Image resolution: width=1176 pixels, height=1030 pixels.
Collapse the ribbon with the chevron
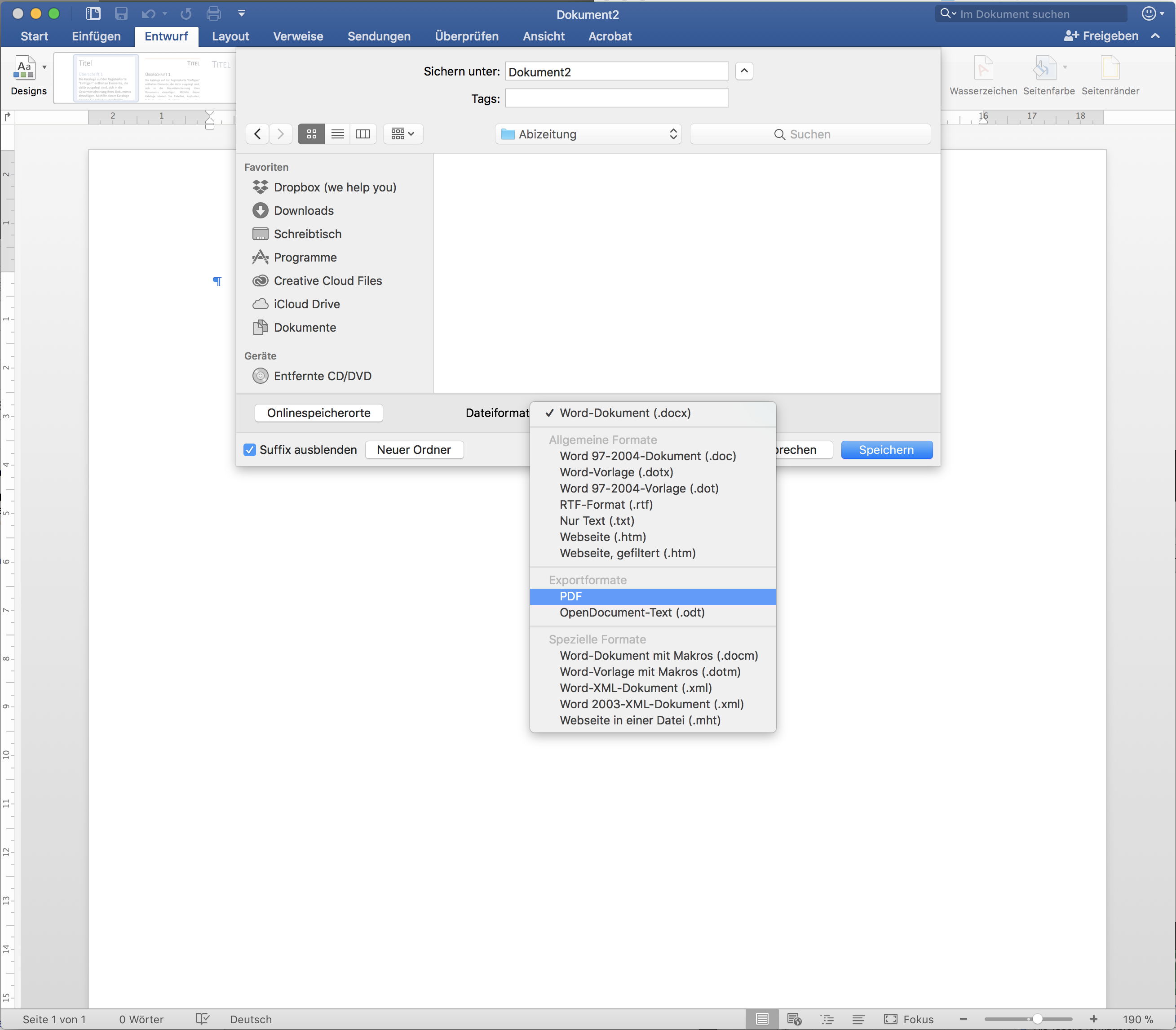(x=1155, y=36)
